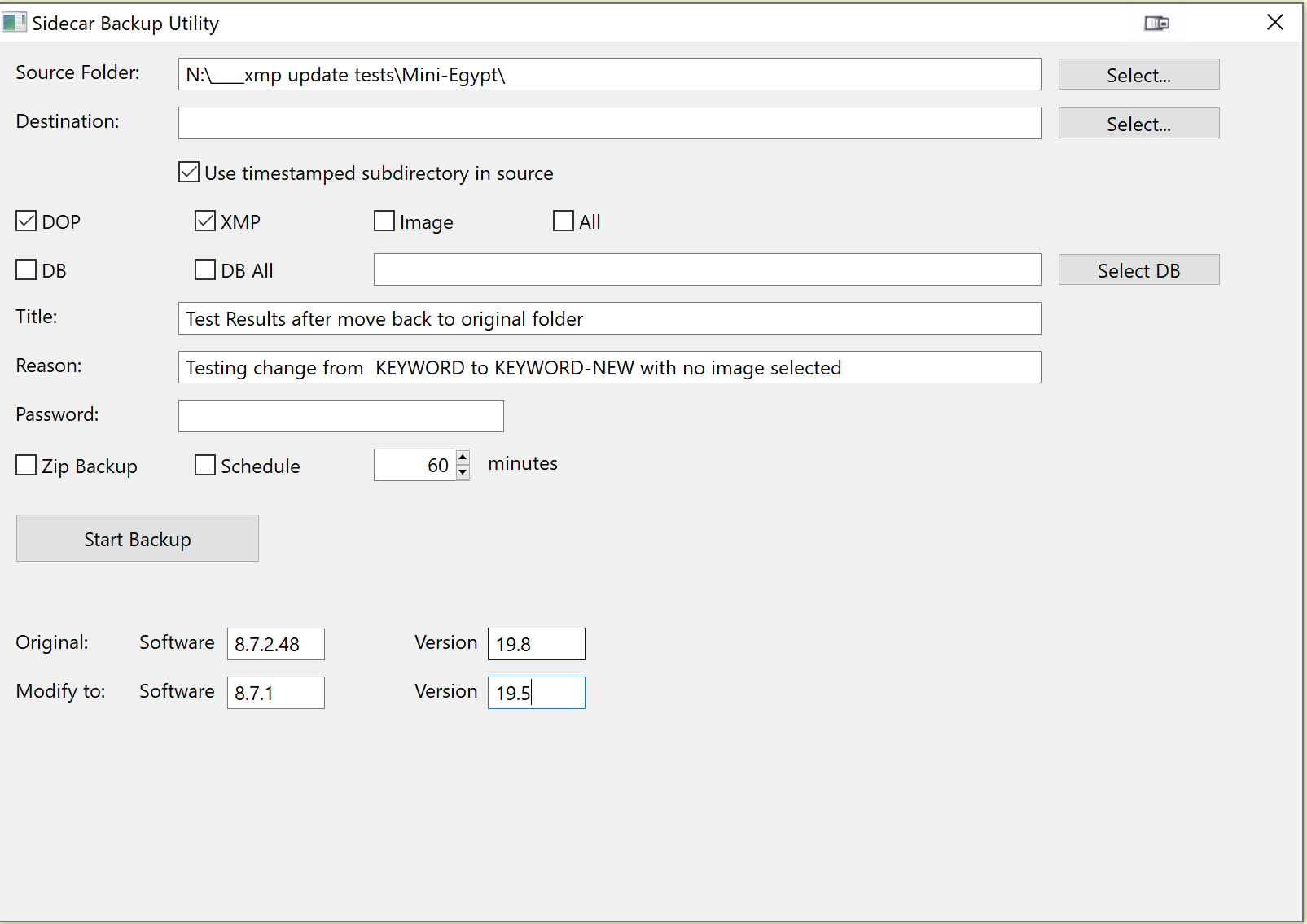Viewport: 1307px width, 924px height.
Task: Click into the Destination path field
Action: click(x=609, y=123)
